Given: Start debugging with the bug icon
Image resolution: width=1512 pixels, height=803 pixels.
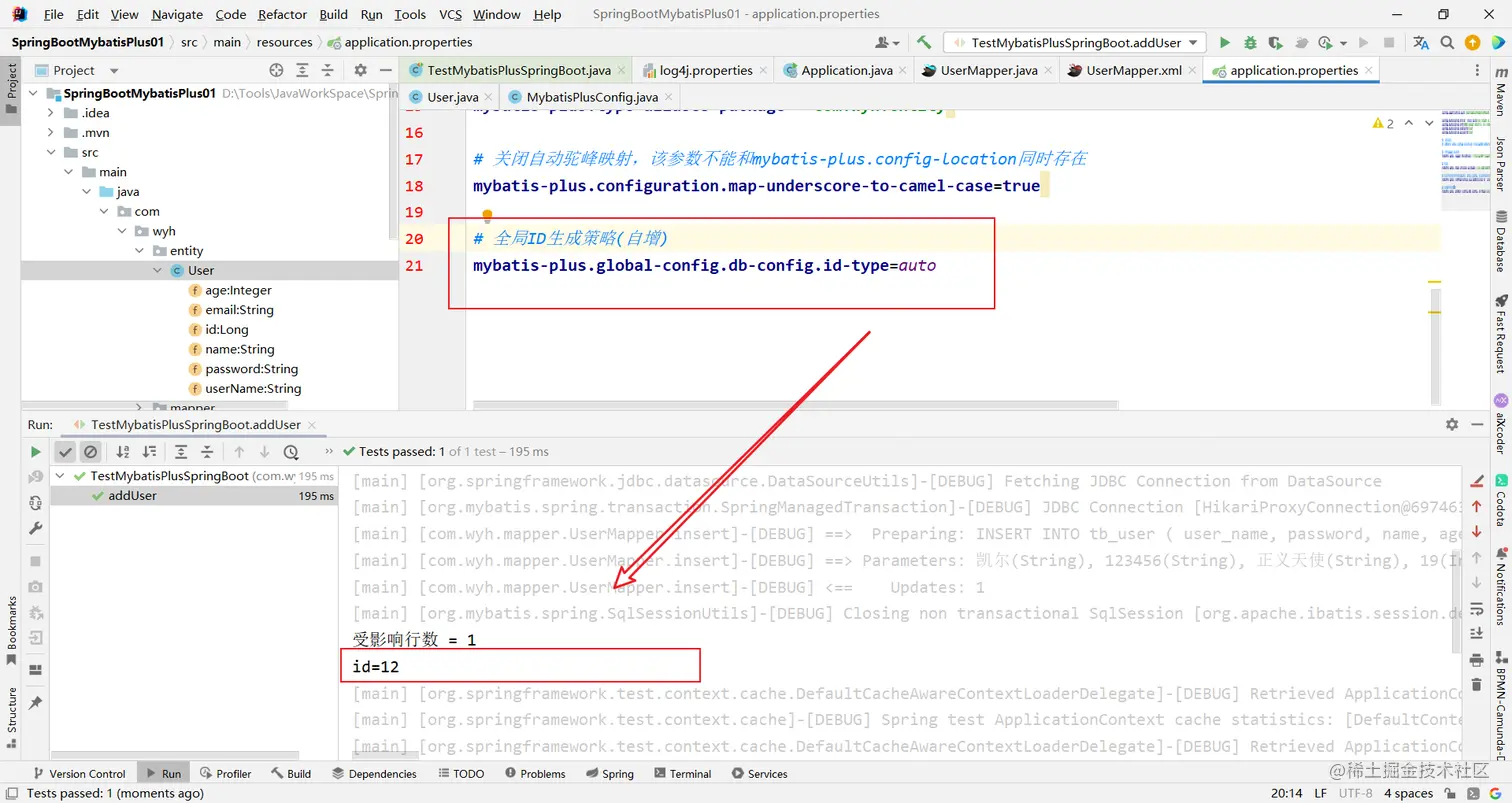Looking at the screenshot, I should 1250,43.
